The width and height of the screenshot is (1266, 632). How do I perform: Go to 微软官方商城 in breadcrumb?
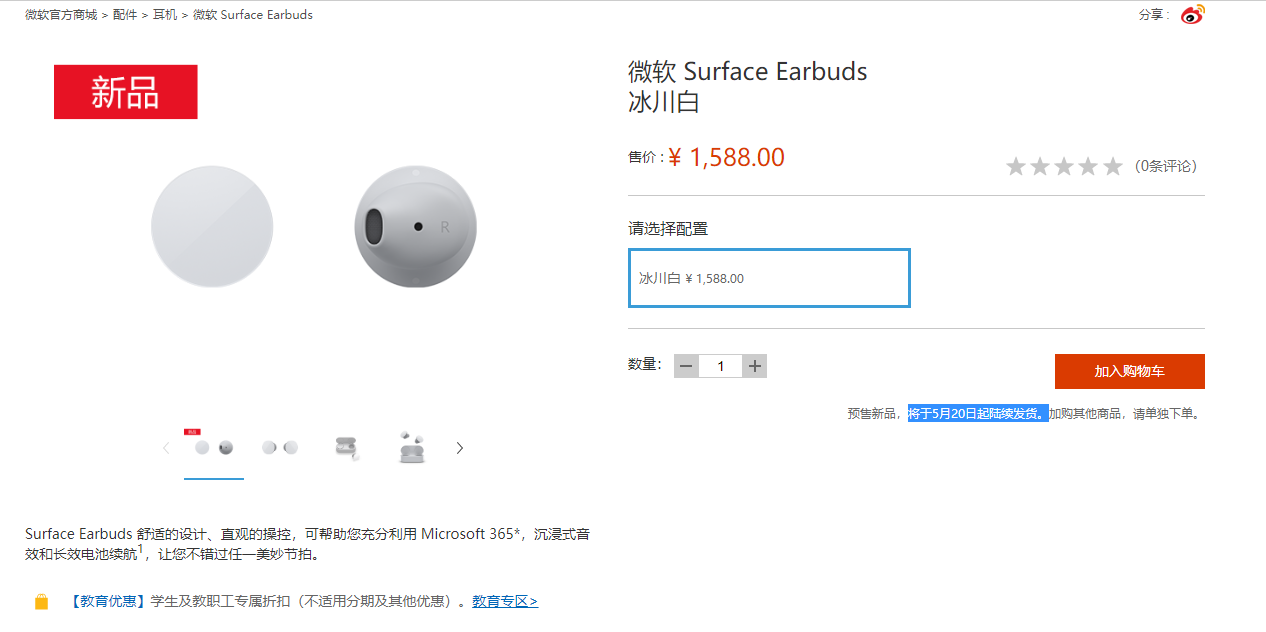coord(61,15)
